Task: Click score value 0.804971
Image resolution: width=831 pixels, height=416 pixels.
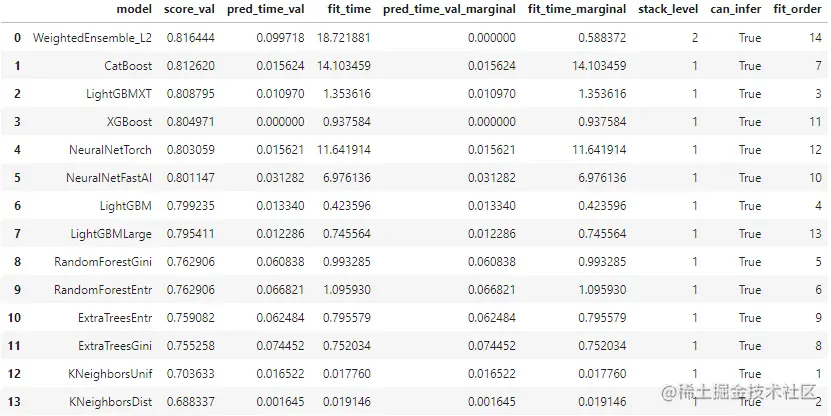Action: click(x=191, y=122)
